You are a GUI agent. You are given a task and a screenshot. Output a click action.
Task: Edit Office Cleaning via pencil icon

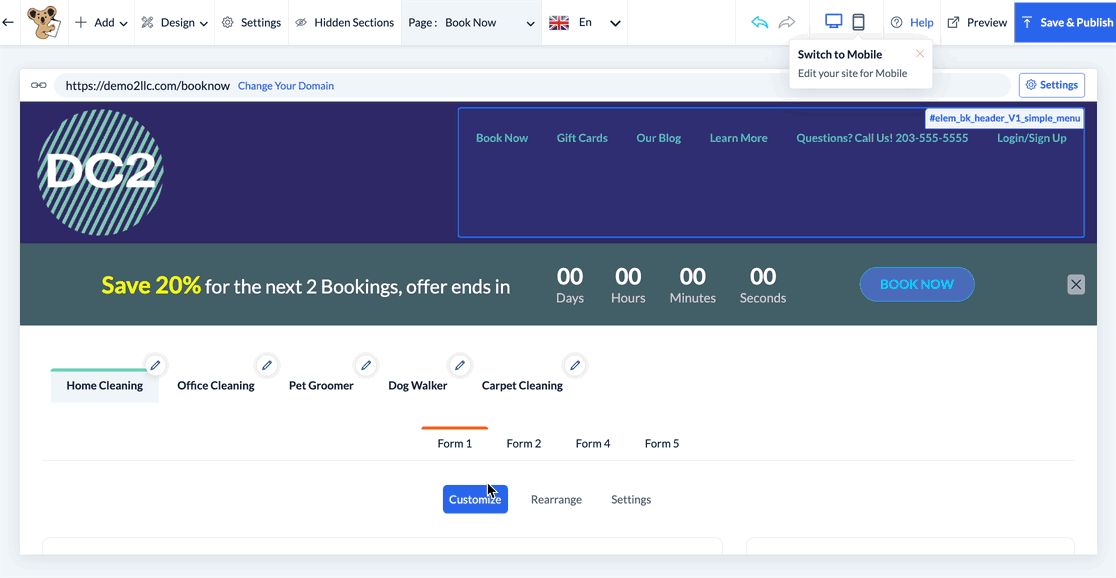[266, 365]
